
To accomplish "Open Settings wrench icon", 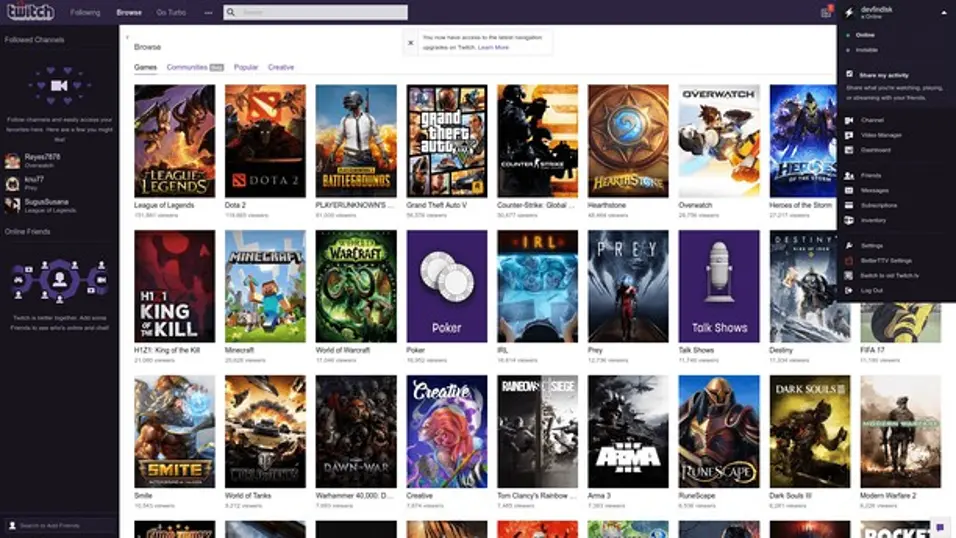I will click(849, 246).
